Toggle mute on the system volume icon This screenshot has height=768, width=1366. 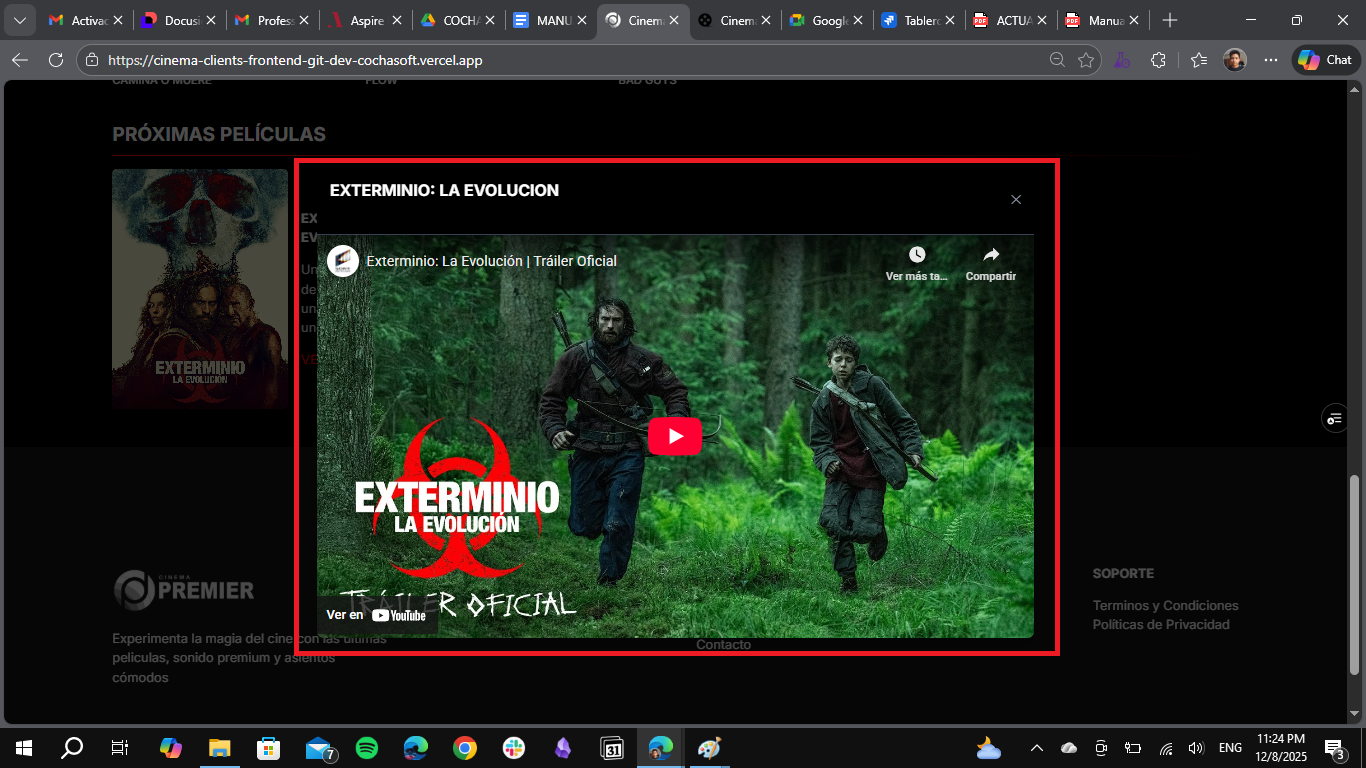(1195, 747)
